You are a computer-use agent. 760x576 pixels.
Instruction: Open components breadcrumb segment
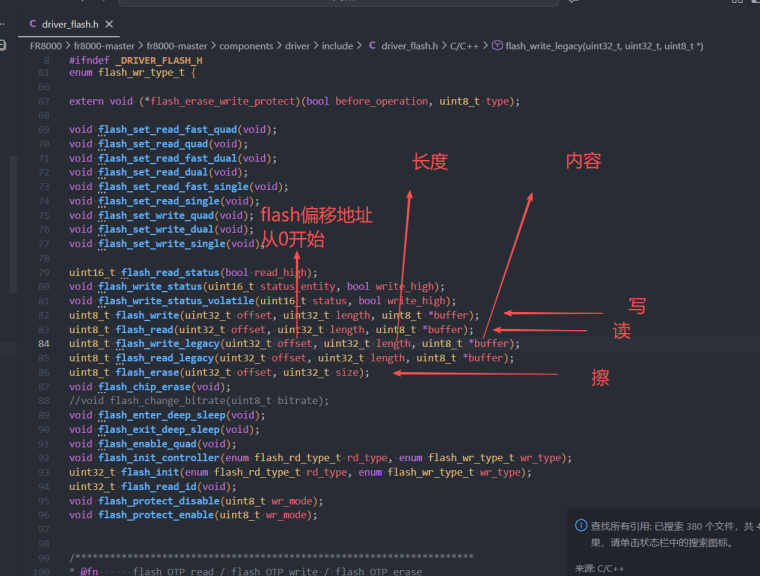pyautogui.click(x=246, y=46)
